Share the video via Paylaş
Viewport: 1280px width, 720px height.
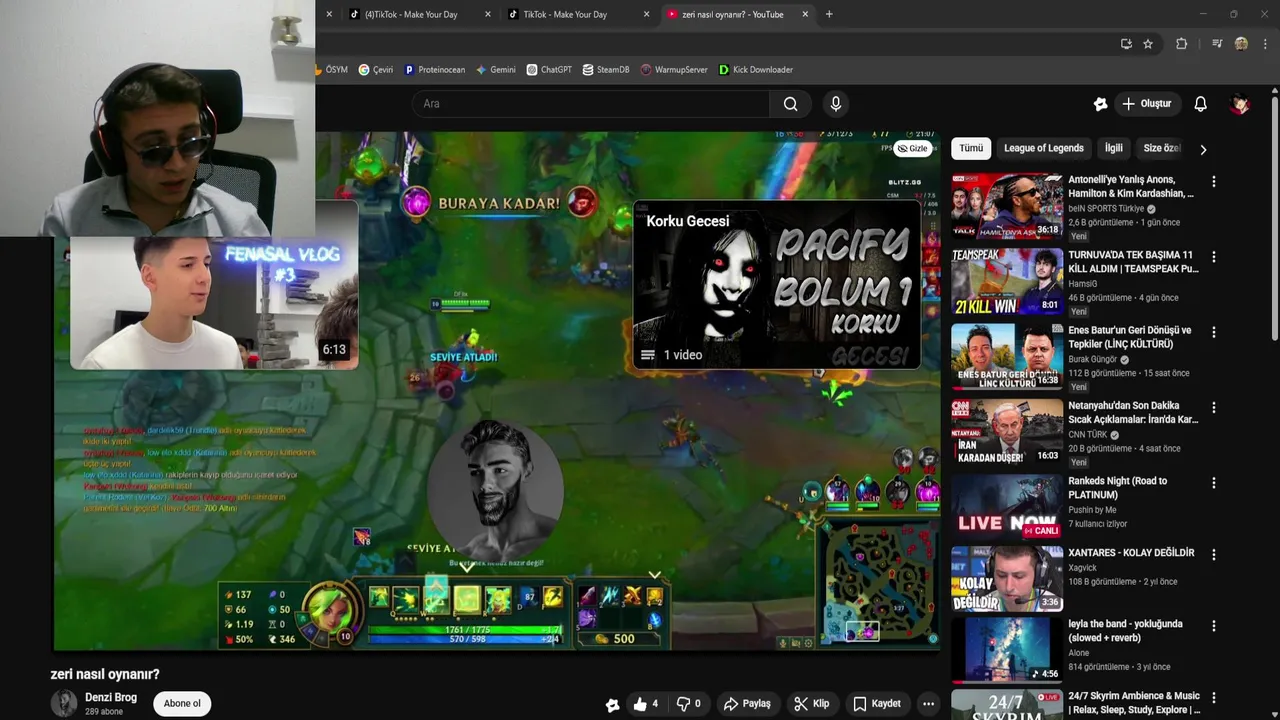point(747,704)
